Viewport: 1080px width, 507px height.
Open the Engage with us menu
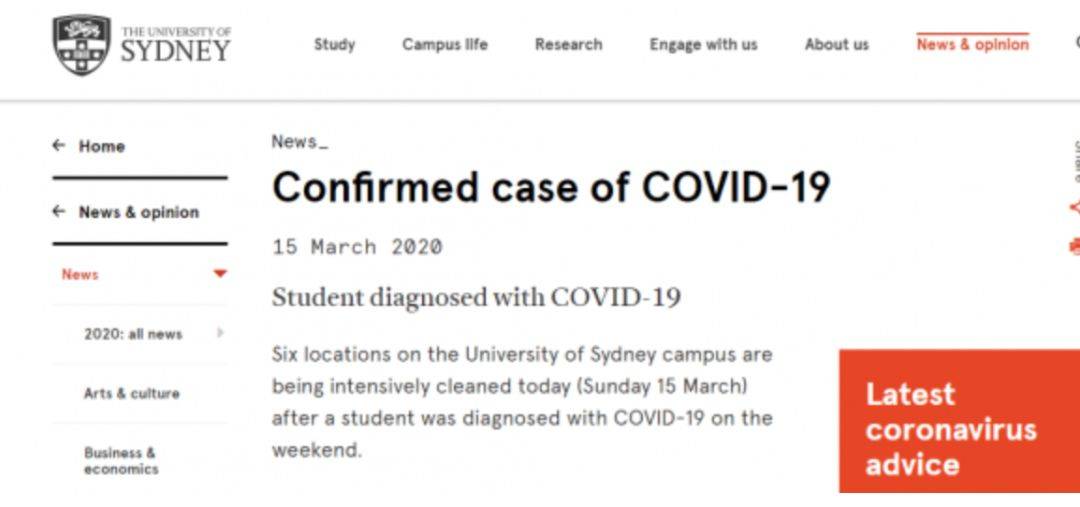(x=703, y=45)
